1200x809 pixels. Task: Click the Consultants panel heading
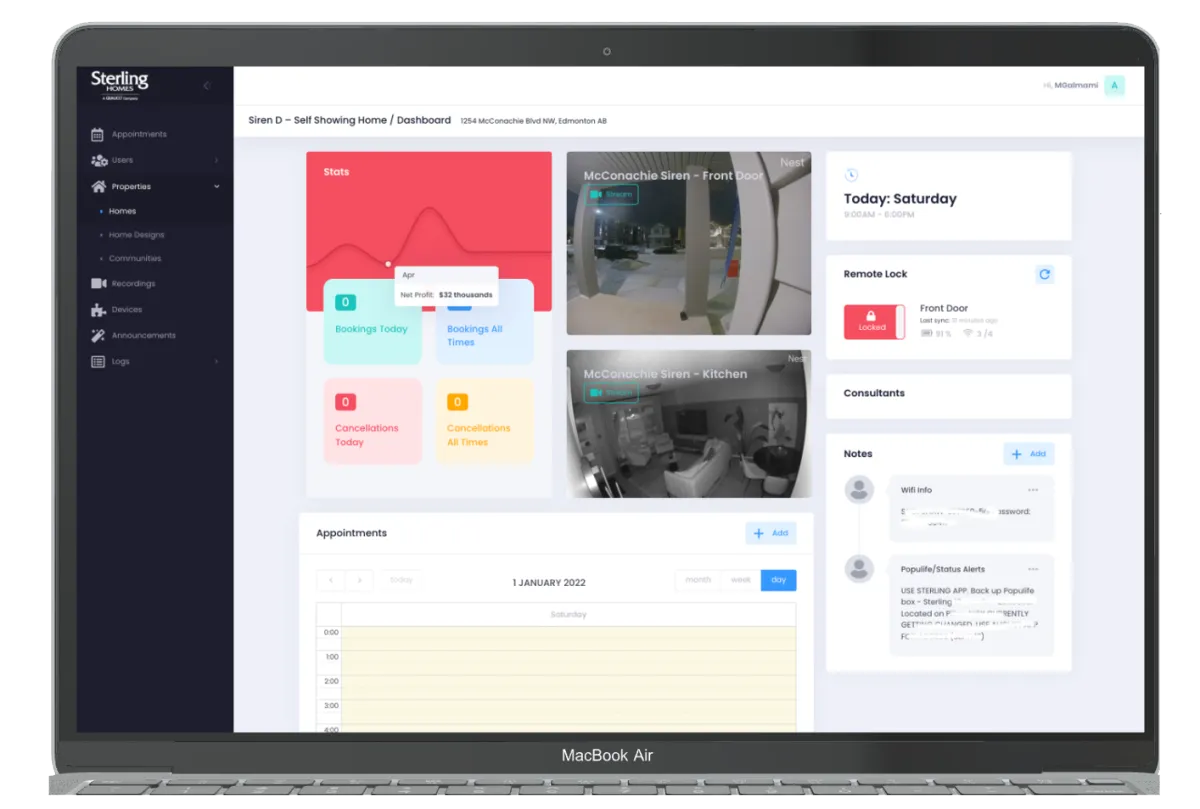(x=874, y=393)
